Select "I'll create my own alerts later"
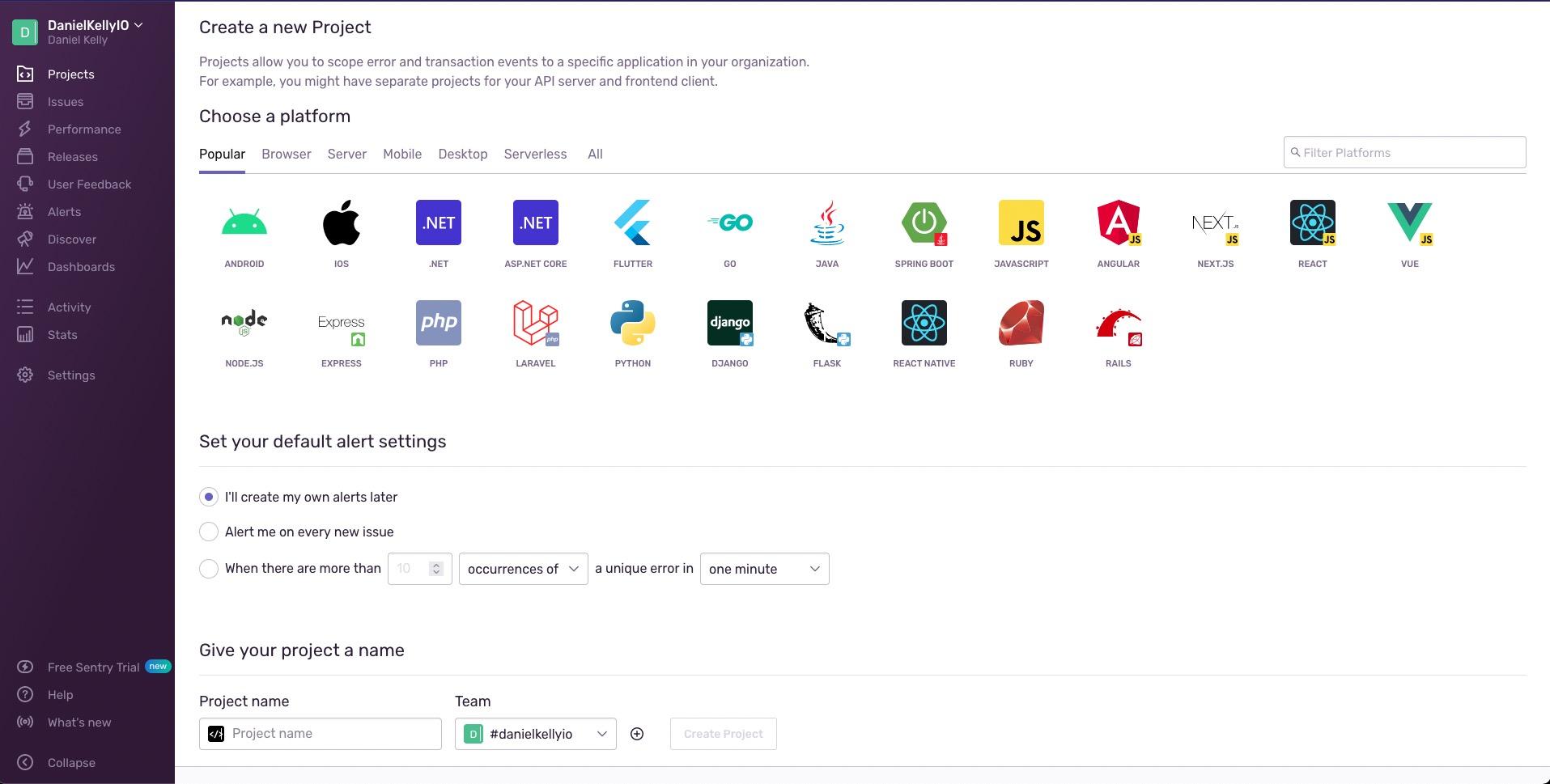 (x=209, y=497)
